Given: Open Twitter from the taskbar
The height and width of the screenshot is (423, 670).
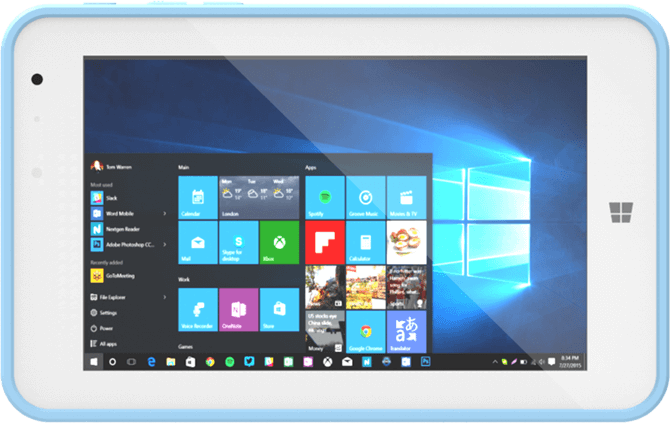Looking at the screenshot, I should pyautogui.click(x=249, y=362).
